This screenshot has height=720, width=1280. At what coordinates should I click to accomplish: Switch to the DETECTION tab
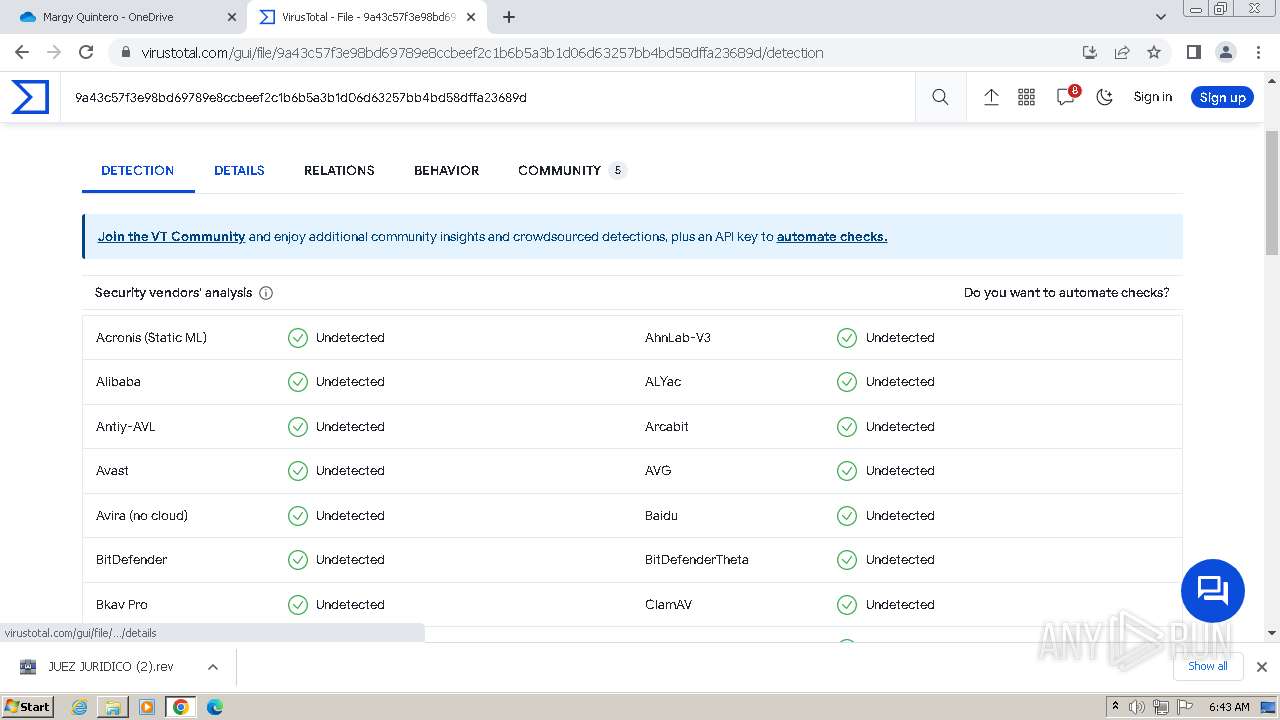coord(138,170)
